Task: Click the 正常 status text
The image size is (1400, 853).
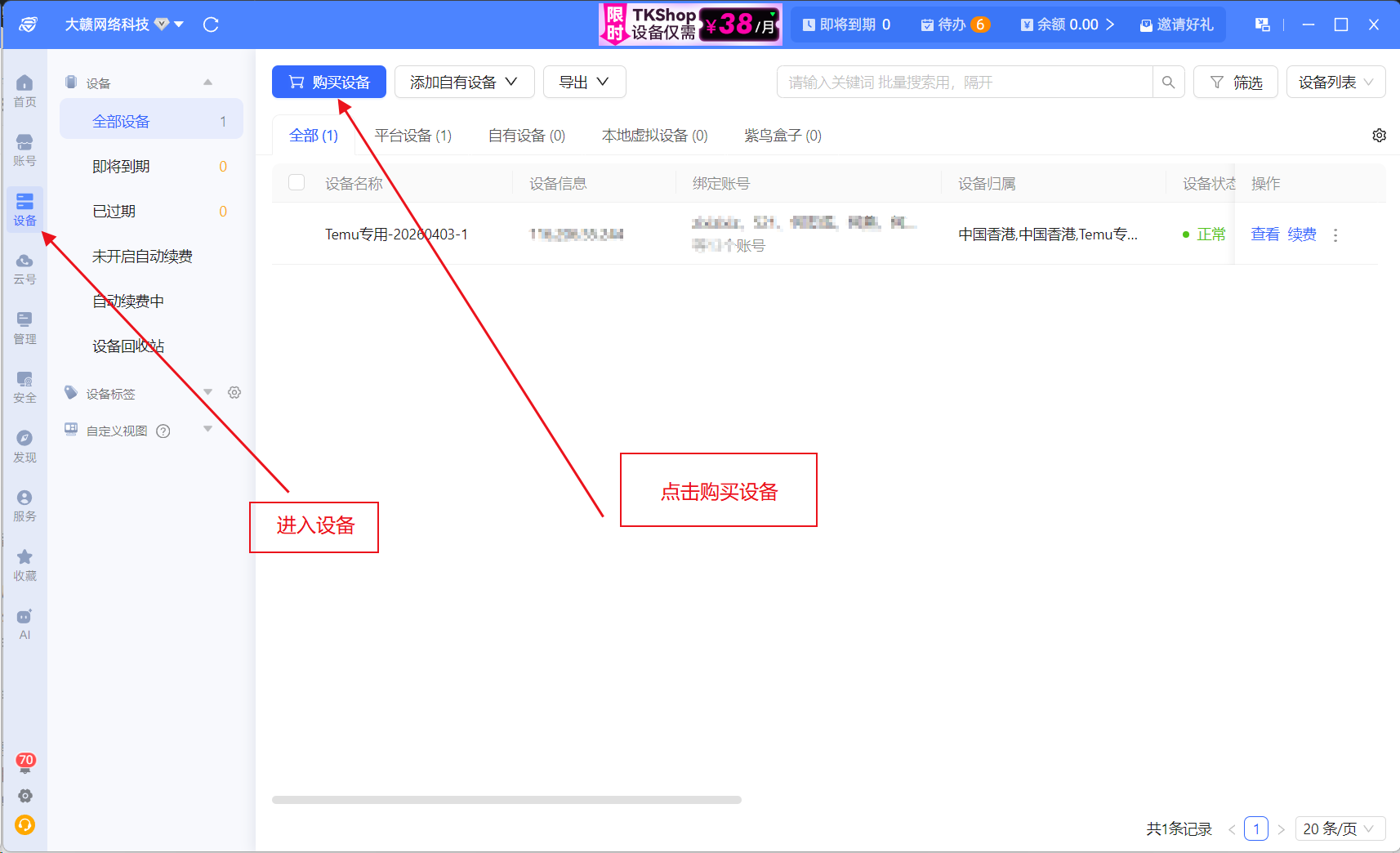Action: pos(1211,234)
